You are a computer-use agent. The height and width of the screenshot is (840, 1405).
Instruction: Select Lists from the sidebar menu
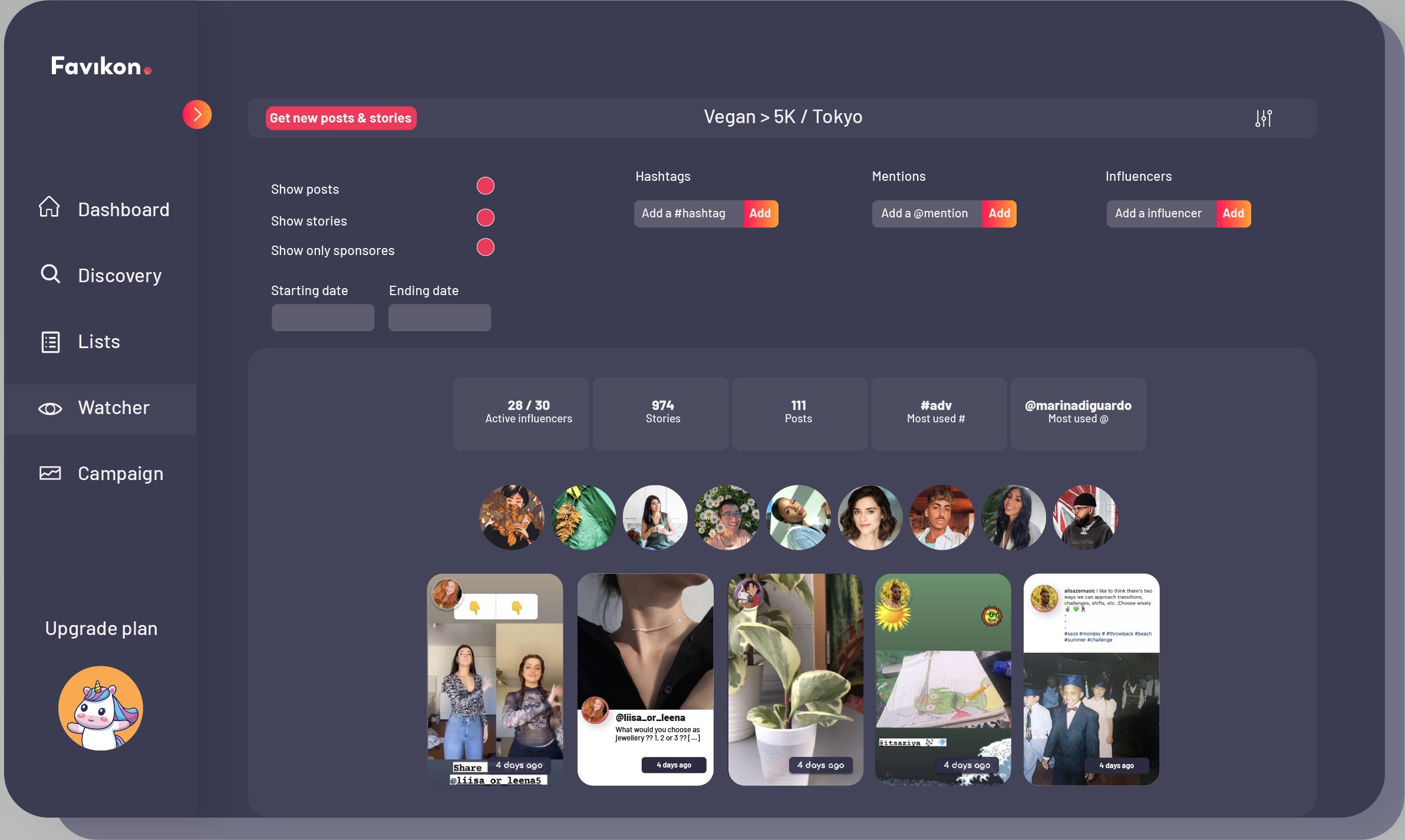click(x=98, y=341)
